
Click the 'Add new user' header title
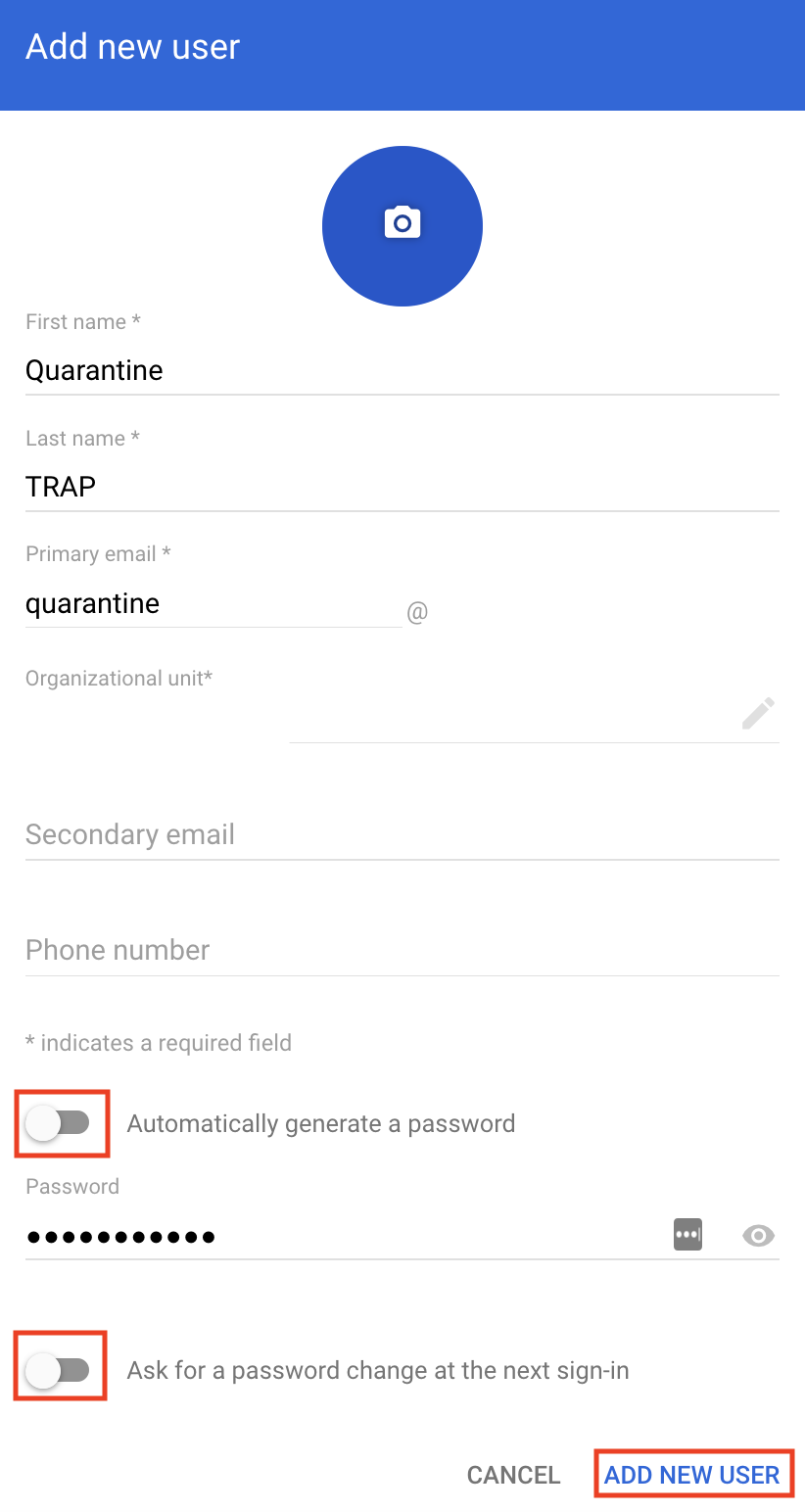[x=133, y=47]
